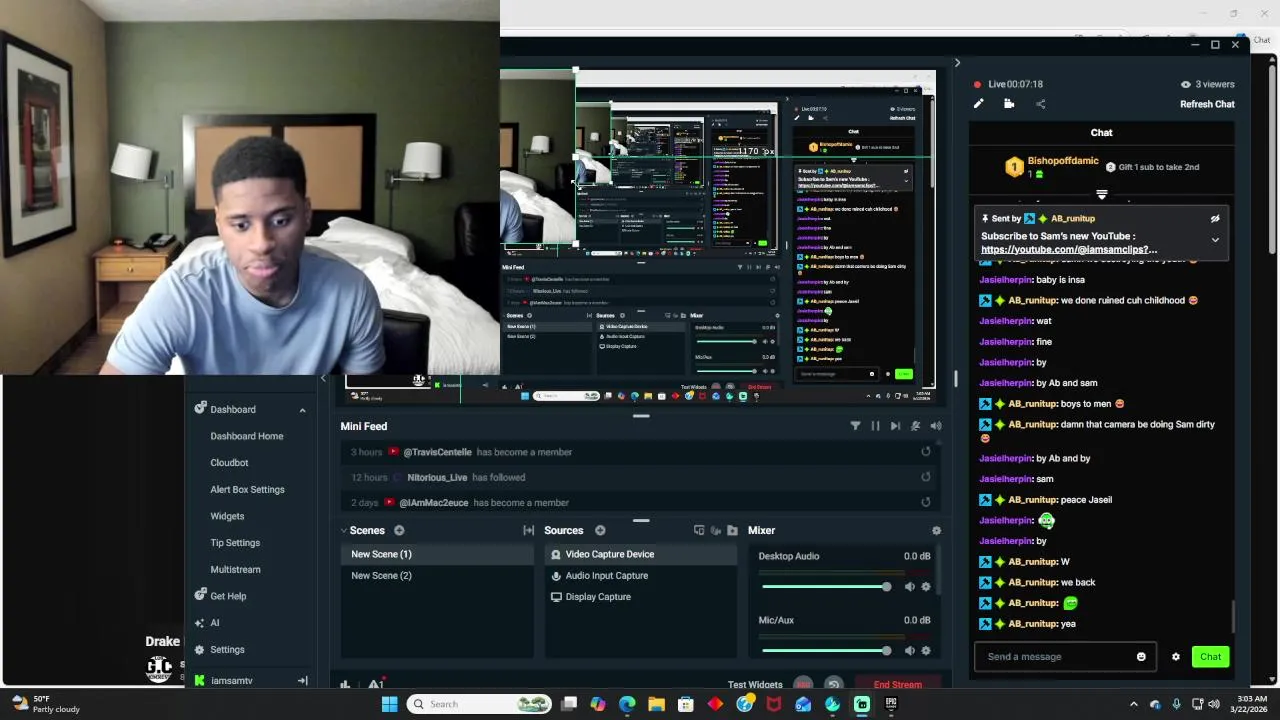Open Dashboard Home
The image size is (1280, 720).
click(247, 436)
